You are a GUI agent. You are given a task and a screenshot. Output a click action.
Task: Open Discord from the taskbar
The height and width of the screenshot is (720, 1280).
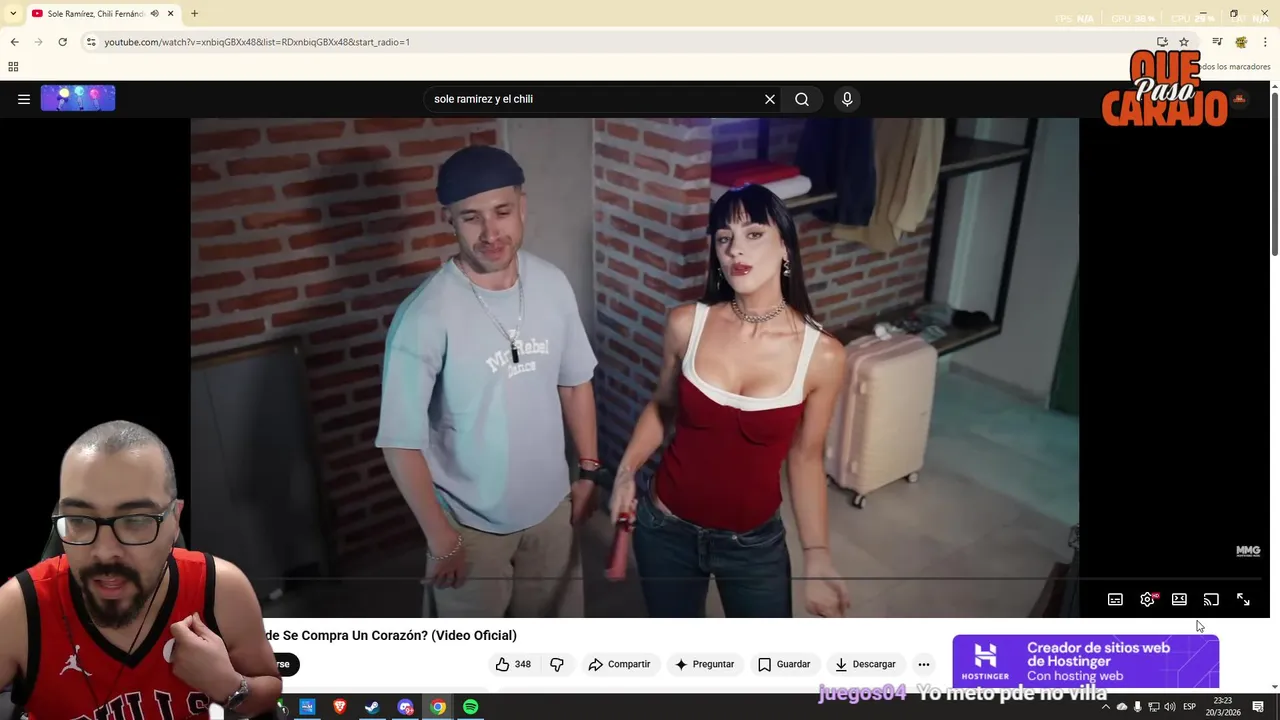click(x=405, y=707)
